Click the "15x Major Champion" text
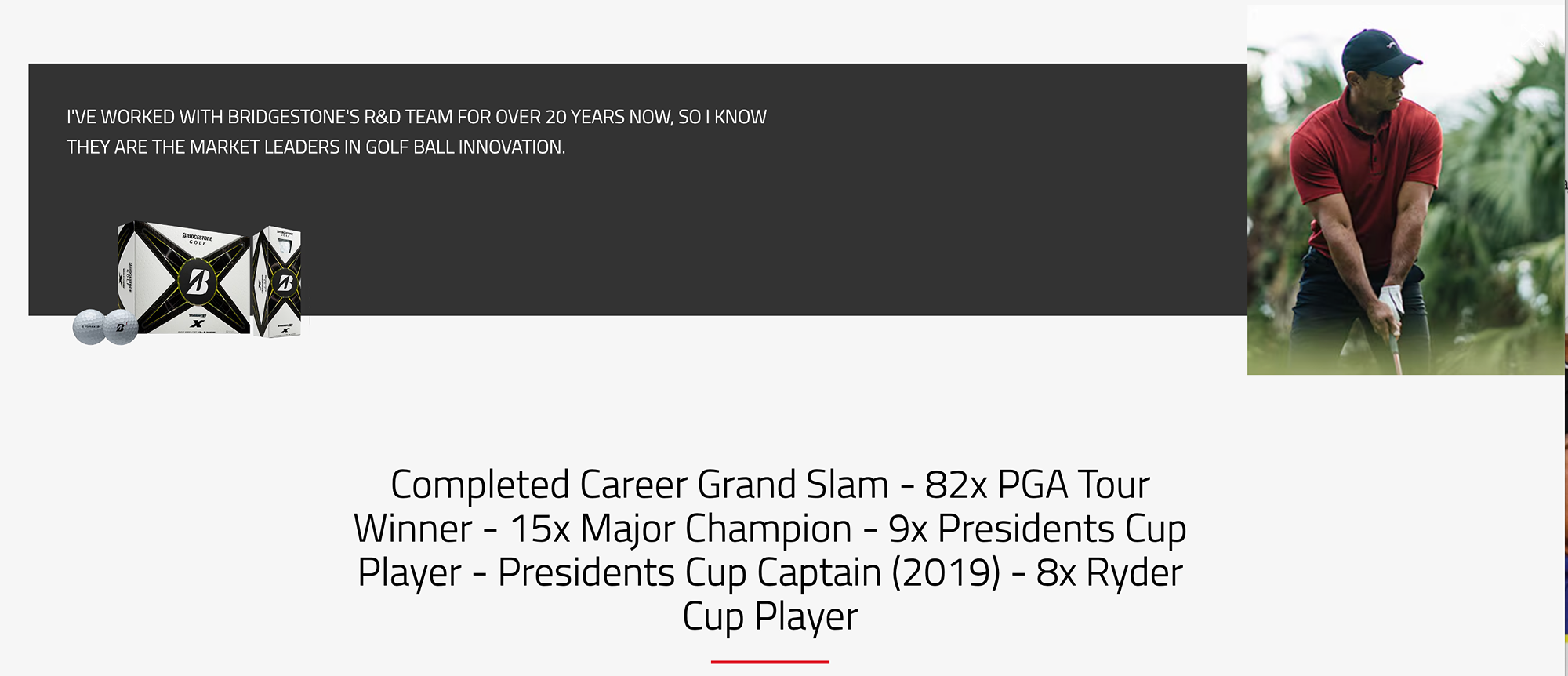The height and width of the screenshot is (676, 1568). [681, 529]
